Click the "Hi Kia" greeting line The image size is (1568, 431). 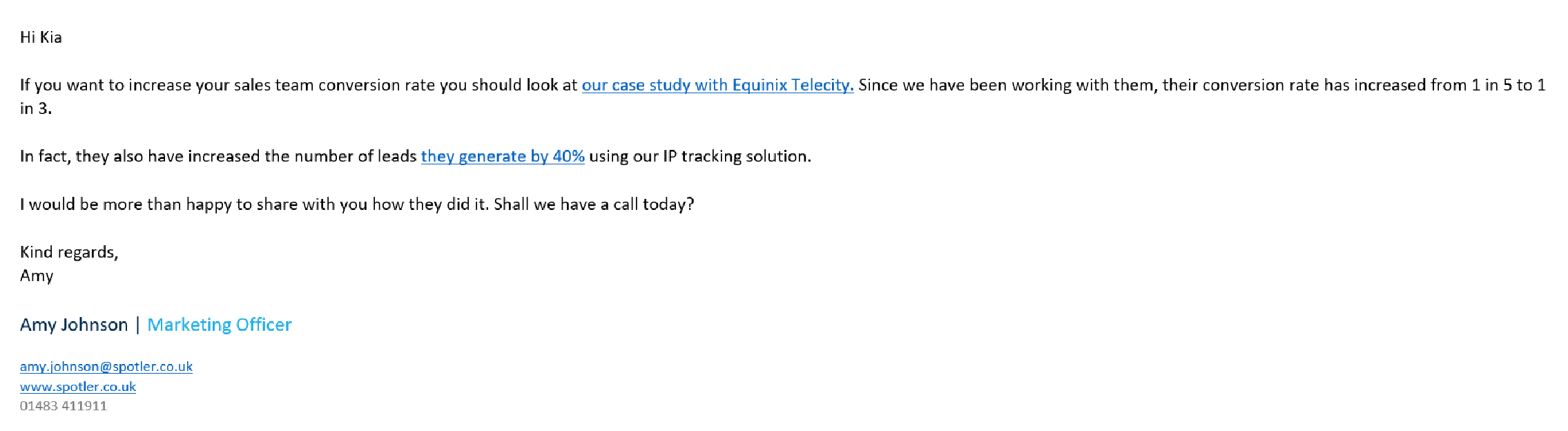[41, 37]
